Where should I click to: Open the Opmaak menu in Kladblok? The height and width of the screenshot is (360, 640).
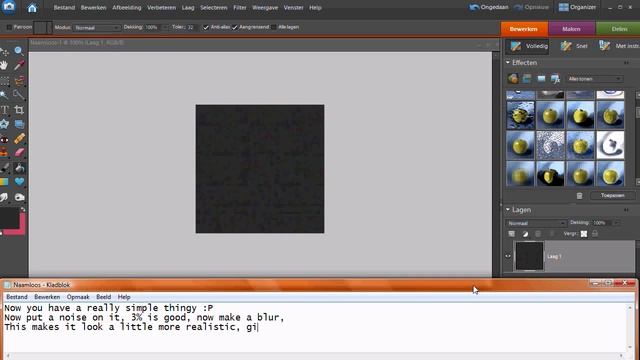click(x=78, y=297)
